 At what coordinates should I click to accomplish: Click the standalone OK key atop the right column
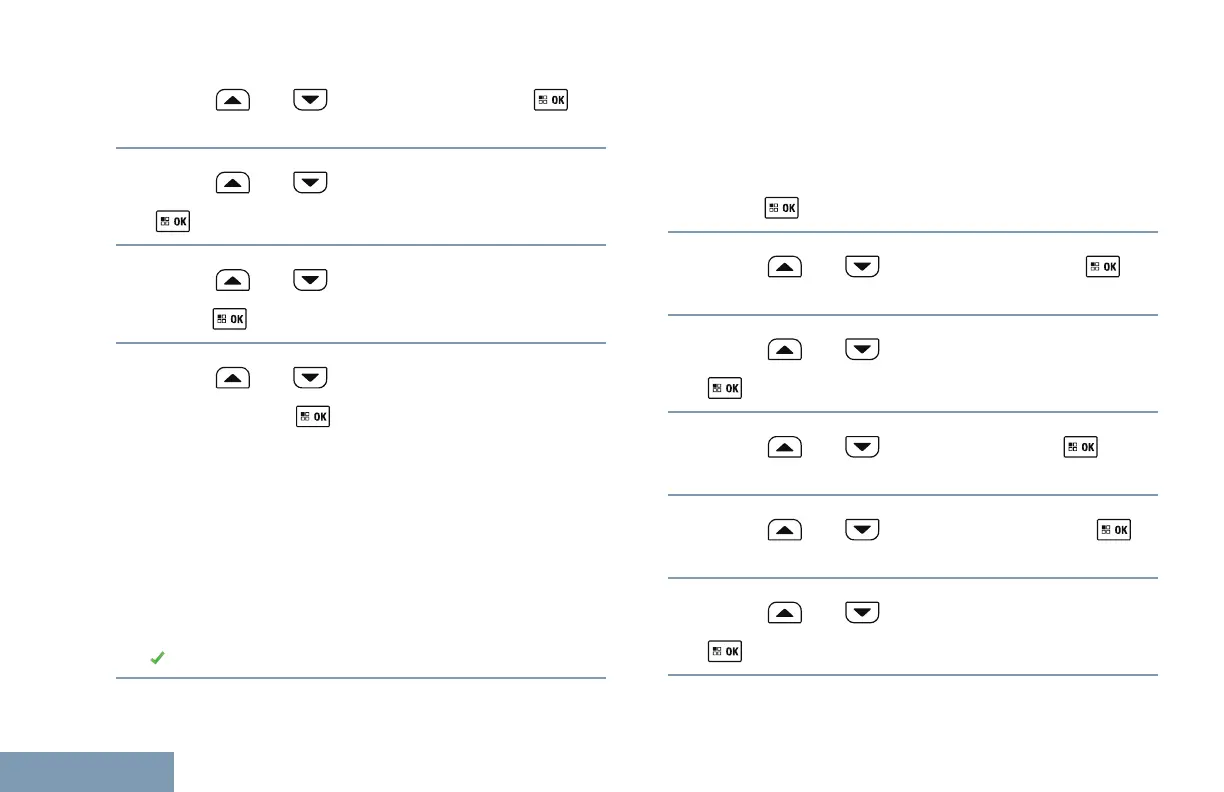[x=781, y=208]
